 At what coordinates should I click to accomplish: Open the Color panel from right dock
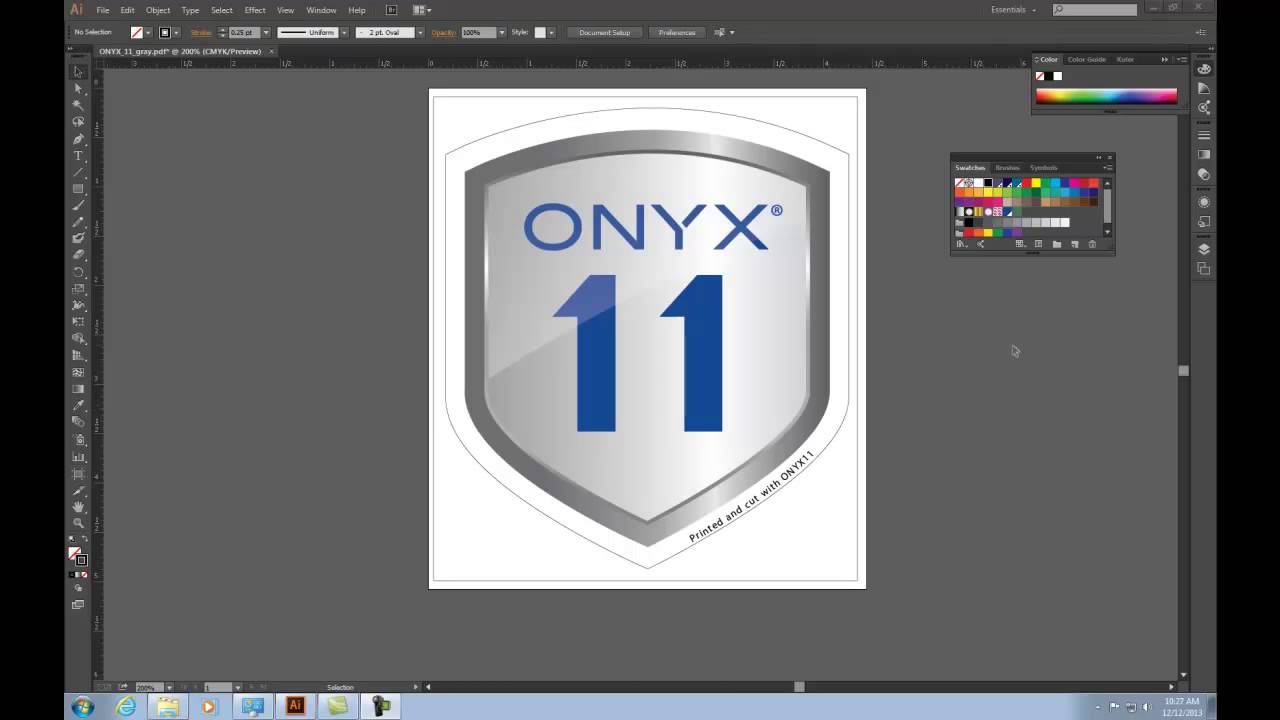(x=1204, y=69)
